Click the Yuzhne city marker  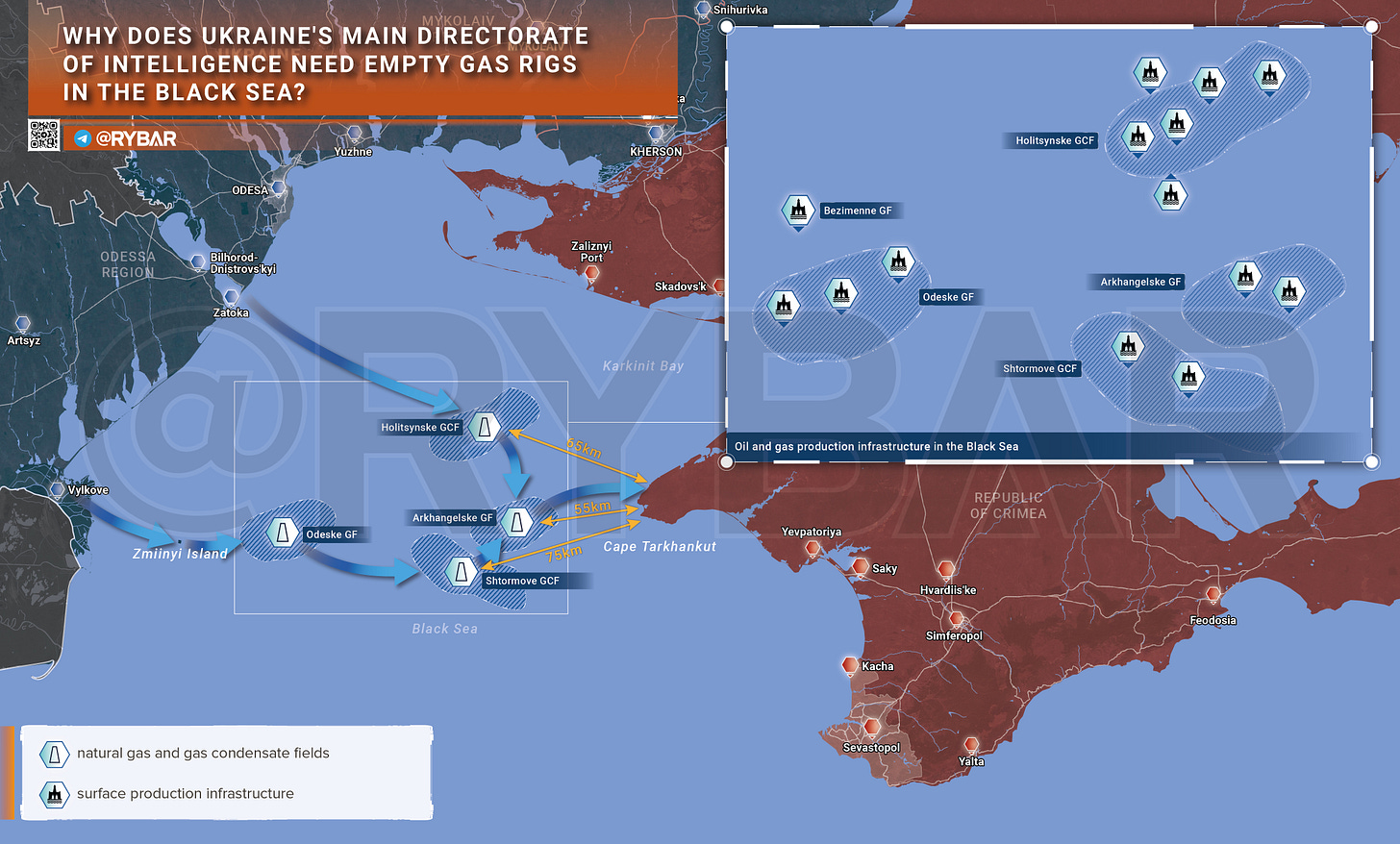click(354, 134)
